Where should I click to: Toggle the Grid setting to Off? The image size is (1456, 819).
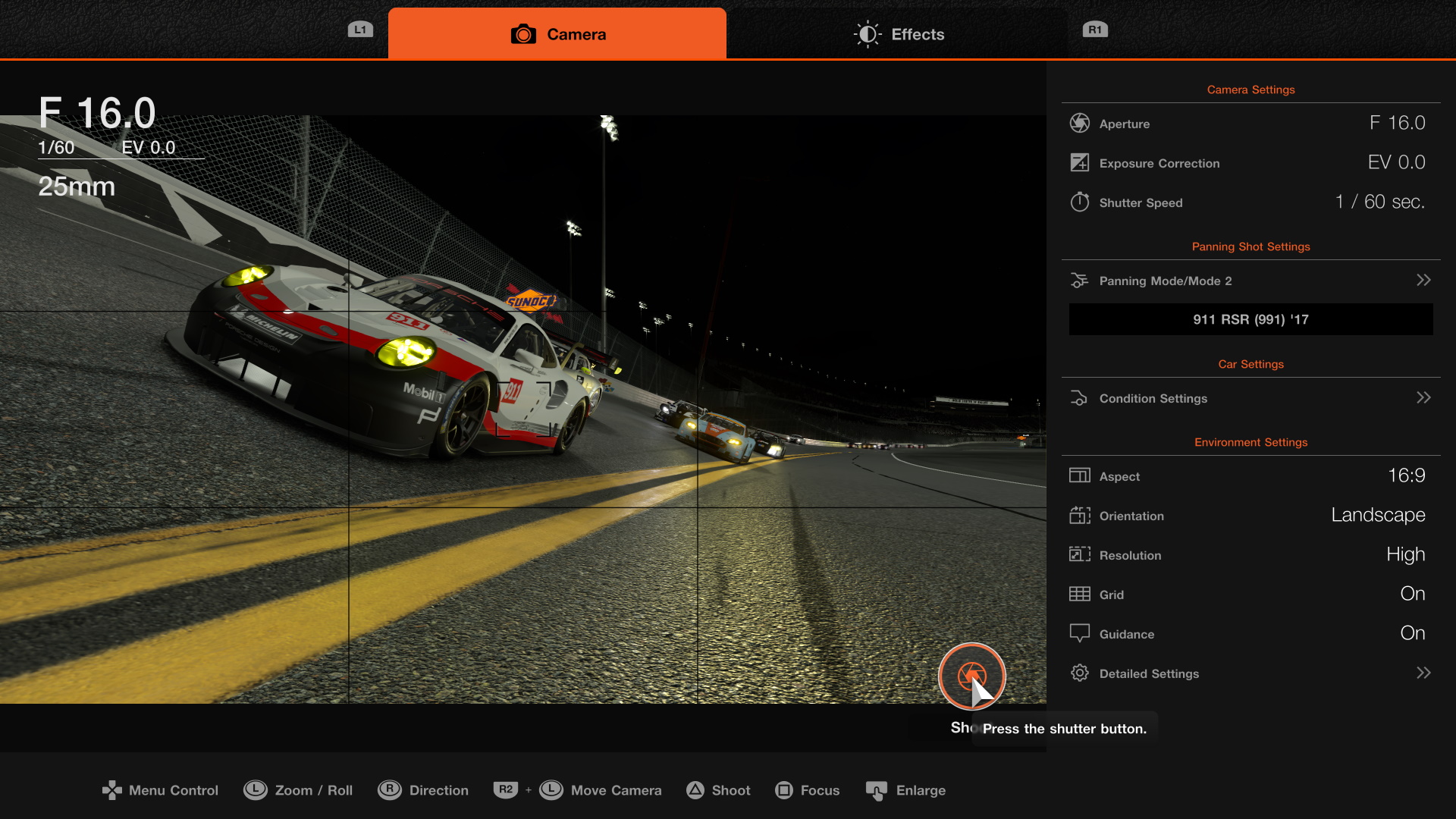click(1412, 594)
